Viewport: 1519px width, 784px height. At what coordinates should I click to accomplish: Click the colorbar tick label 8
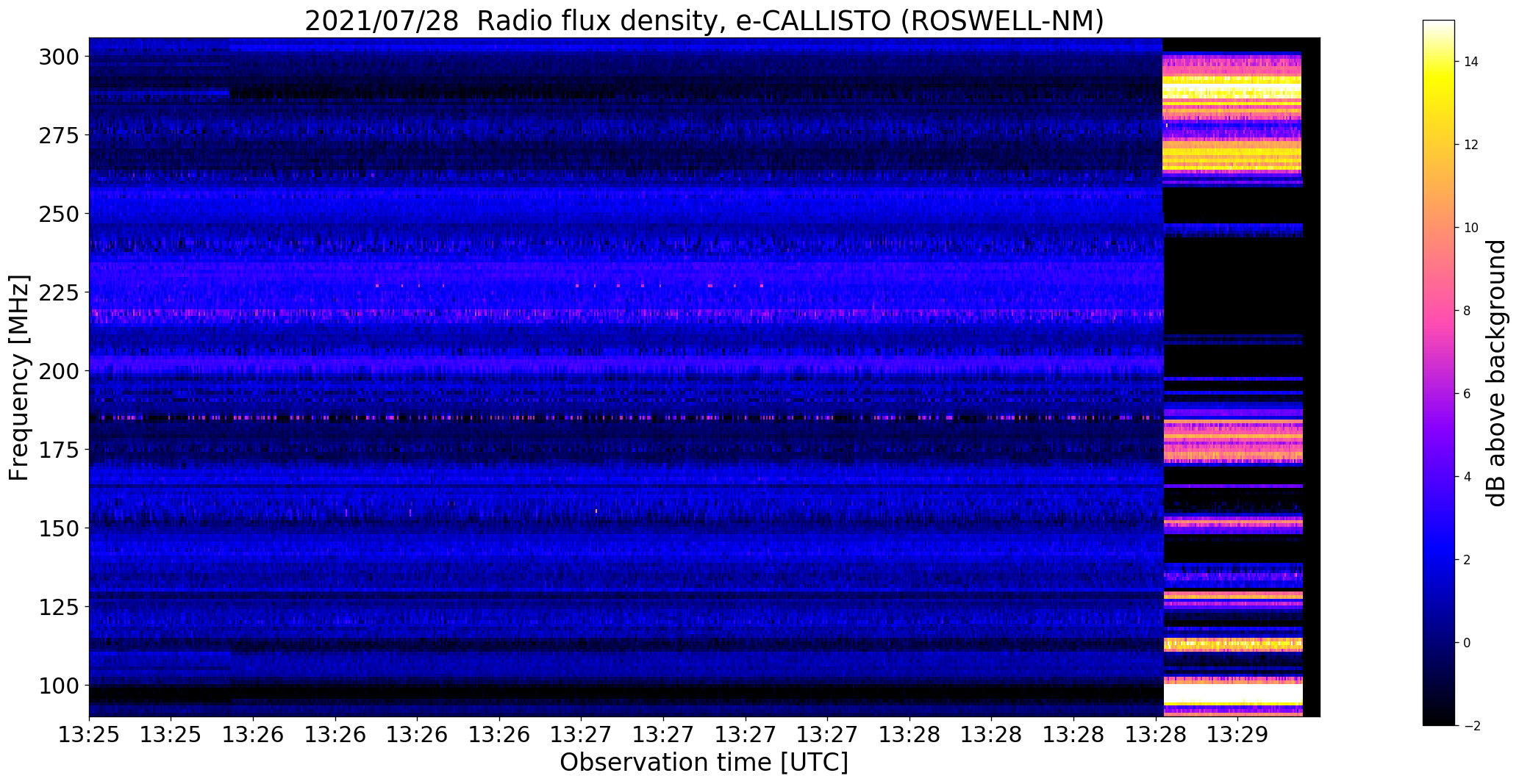tap(1468, 311)
